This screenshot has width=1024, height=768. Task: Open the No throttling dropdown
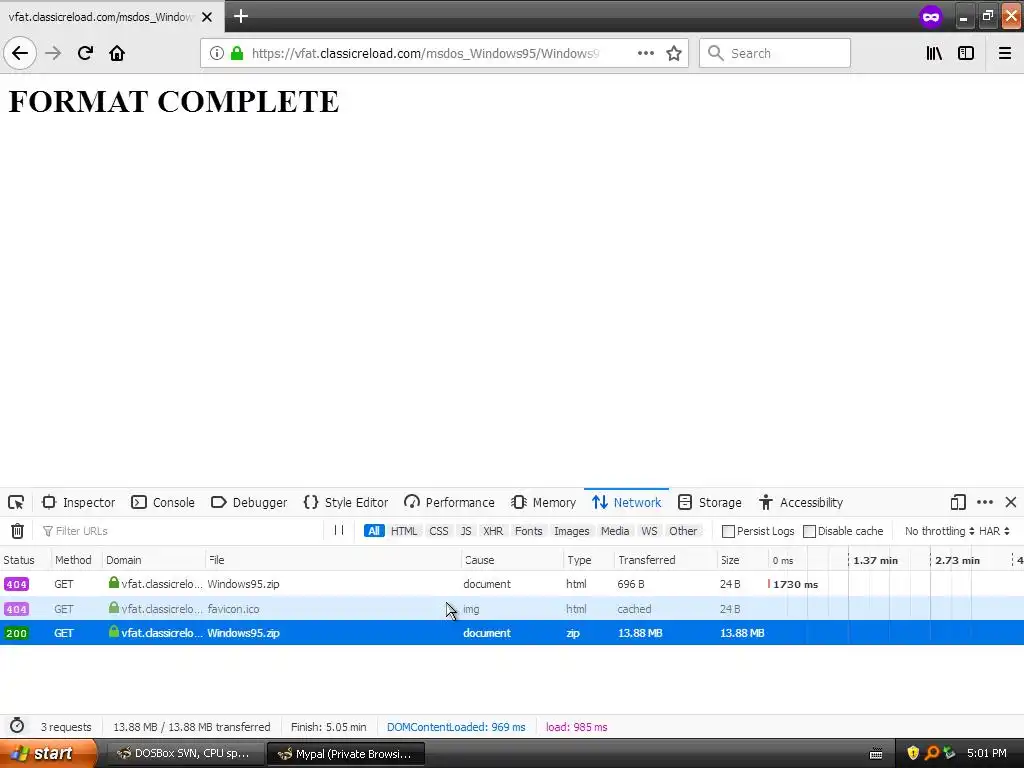(x=940, y=531)
